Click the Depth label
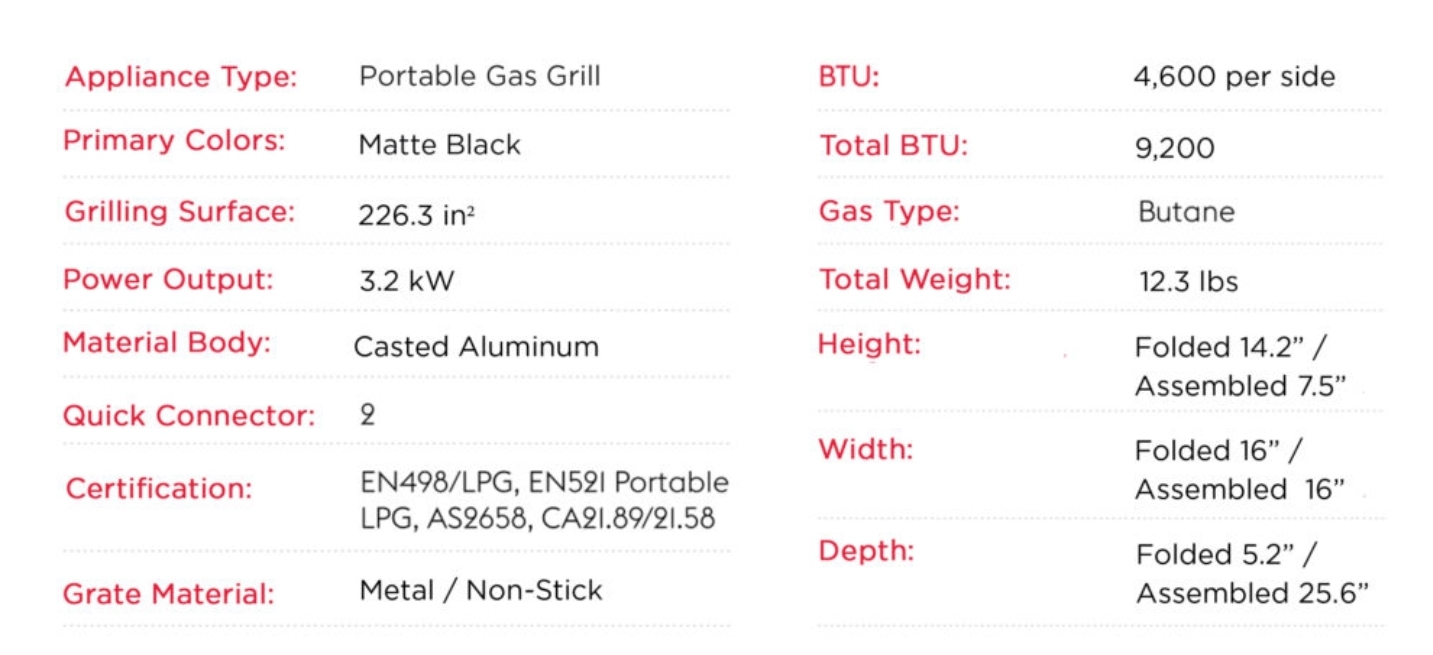This screenshot has height=655, width=1433. [866, 551]
